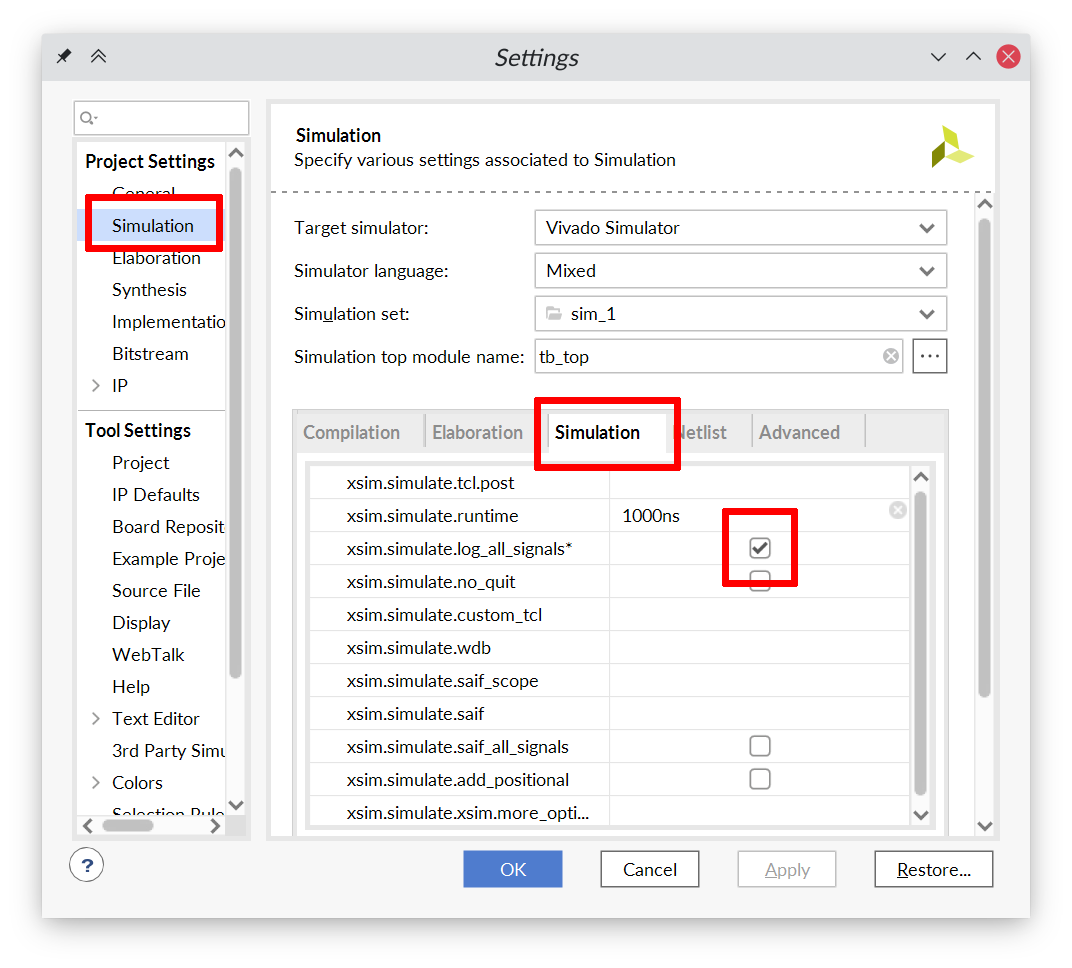Select Simulation in Project Settings tree
Screen dimensions: 1072x968
(152, 226)
